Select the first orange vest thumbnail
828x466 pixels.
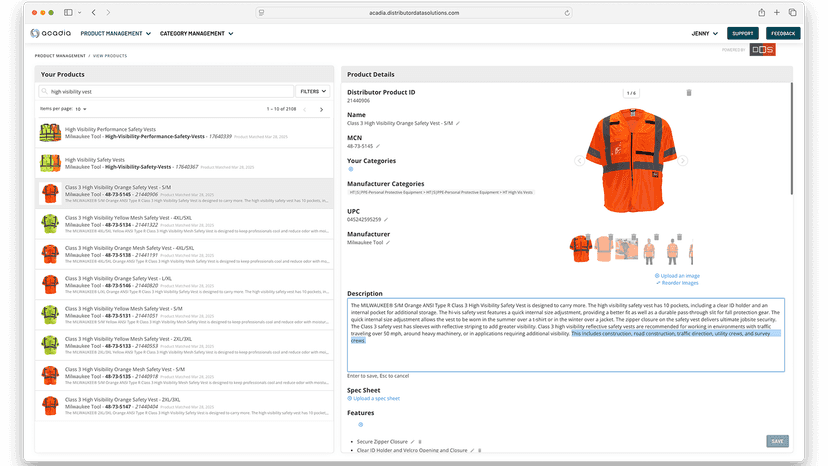[x=580, y=249]
